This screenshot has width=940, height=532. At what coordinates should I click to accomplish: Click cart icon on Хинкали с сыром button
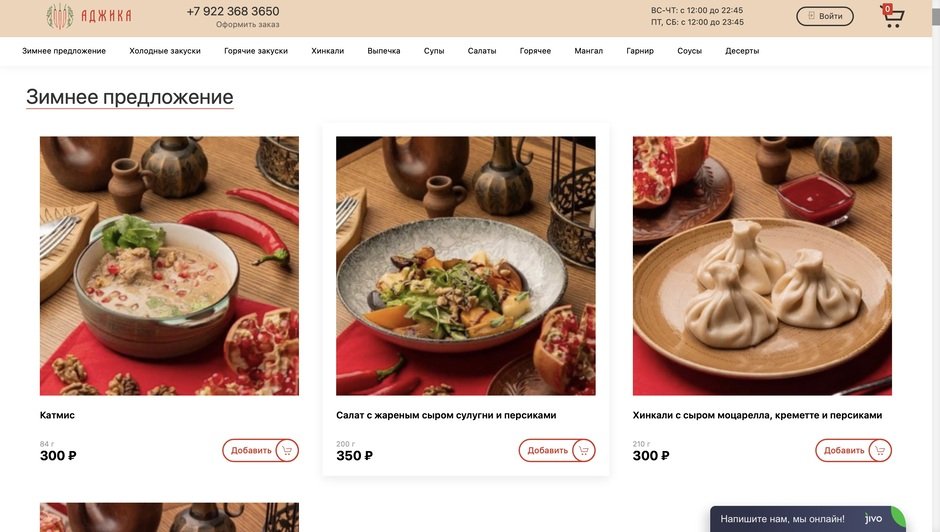(879, 450)
